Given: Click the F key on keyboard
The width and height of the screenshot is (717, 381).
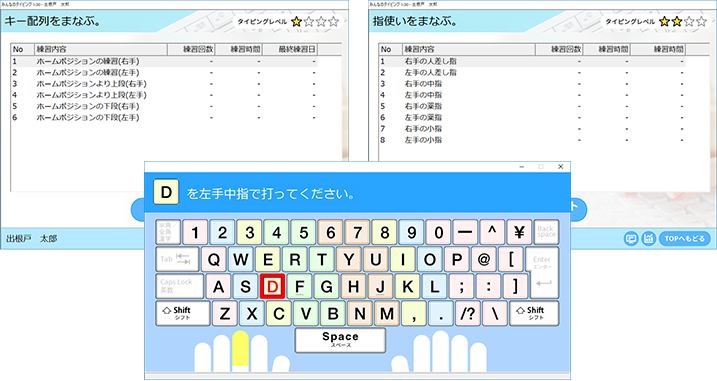Looking at the screenshot, I should point(300,286).
